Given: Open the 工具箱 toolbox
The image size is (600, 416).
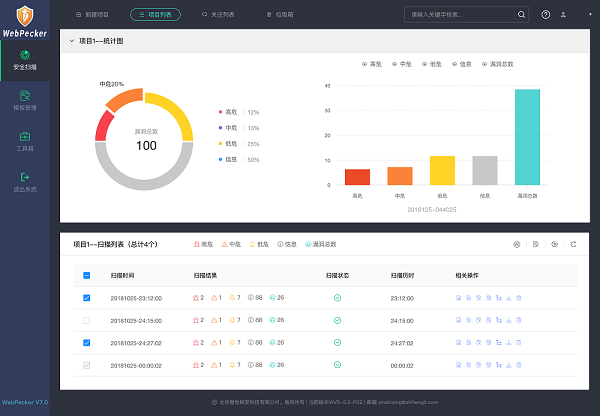Looking at the screenshot, I should [24, 141].
